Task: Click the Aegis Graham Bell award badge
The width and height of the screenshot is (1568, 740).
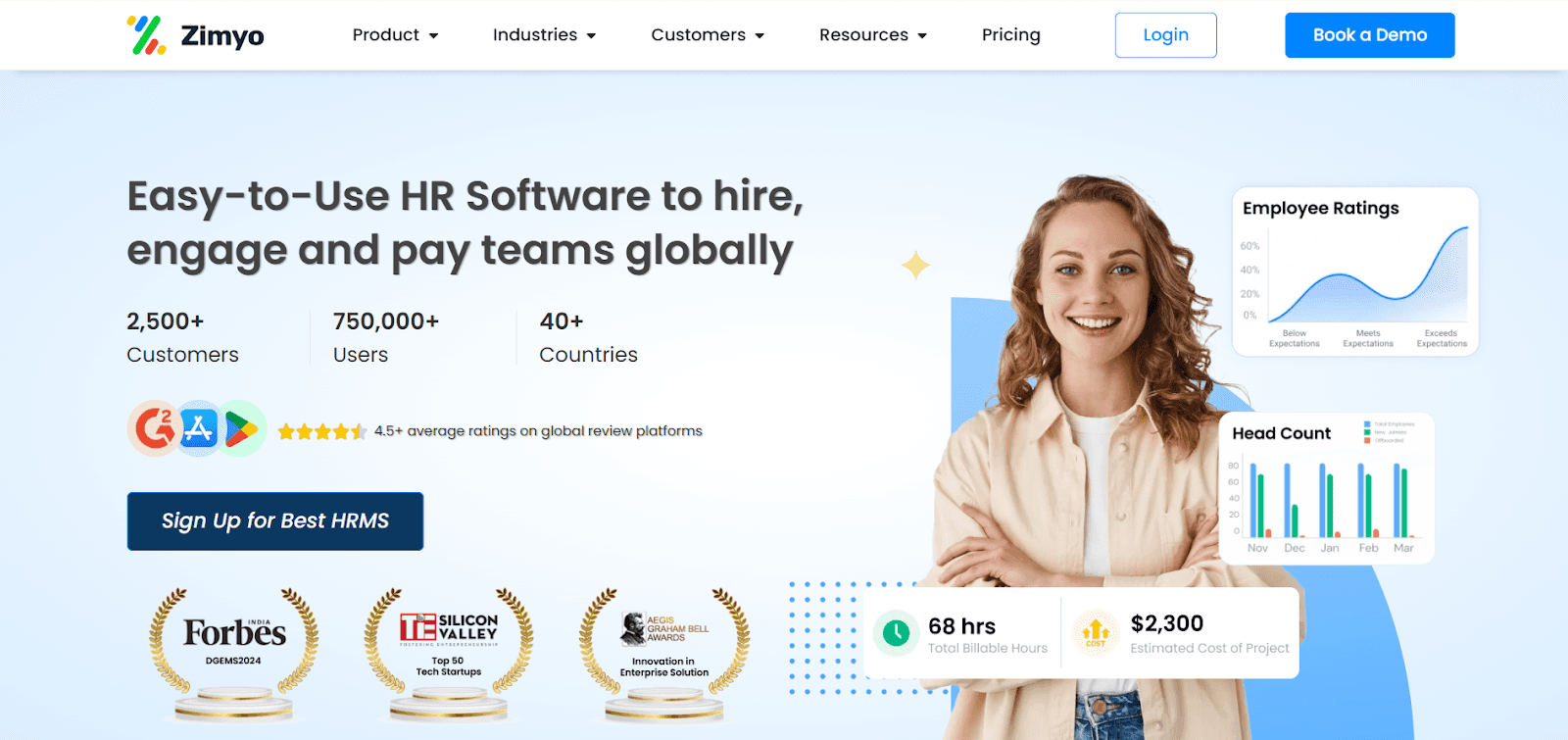Action: 664,654
